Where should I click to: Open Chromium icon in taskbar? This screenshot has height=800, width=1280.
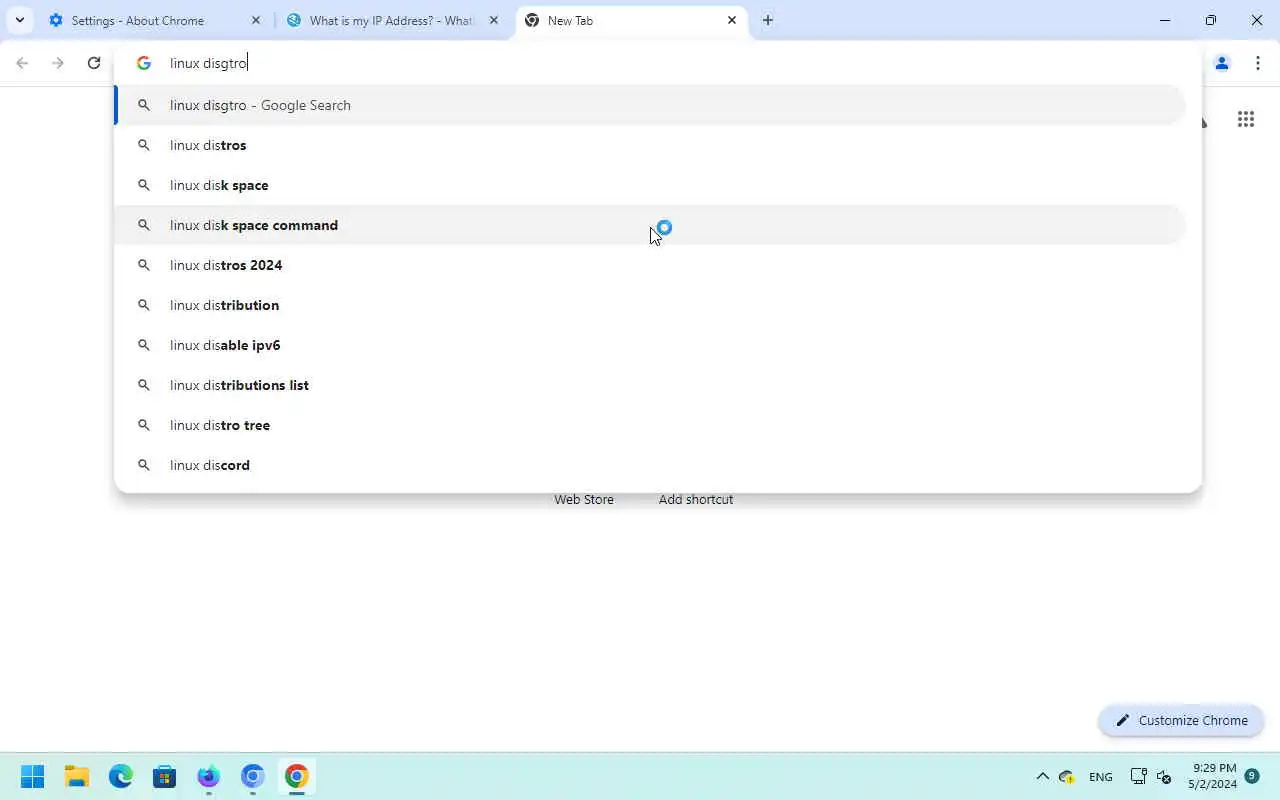[253, 776]
